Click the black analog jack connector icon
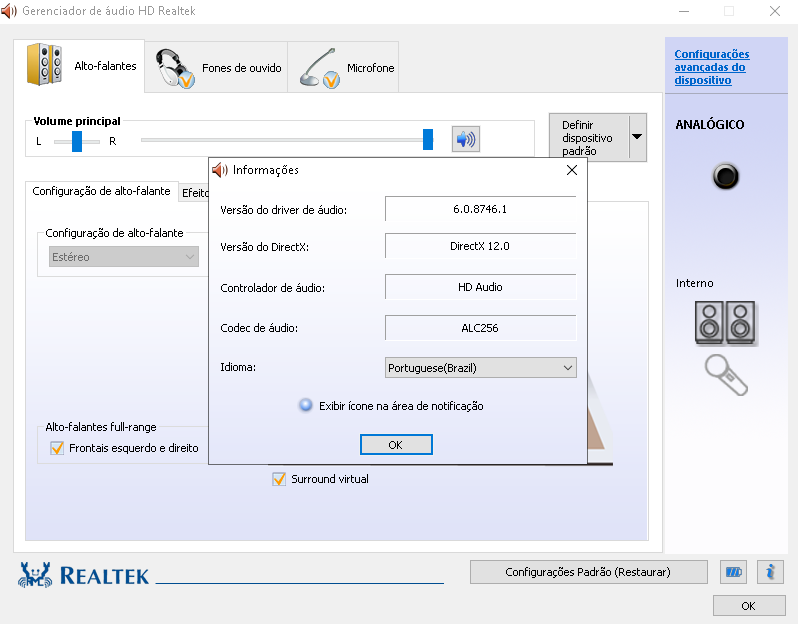Image resolution: width=798 pixels, height=624 pixels. [x=726, y=177]
